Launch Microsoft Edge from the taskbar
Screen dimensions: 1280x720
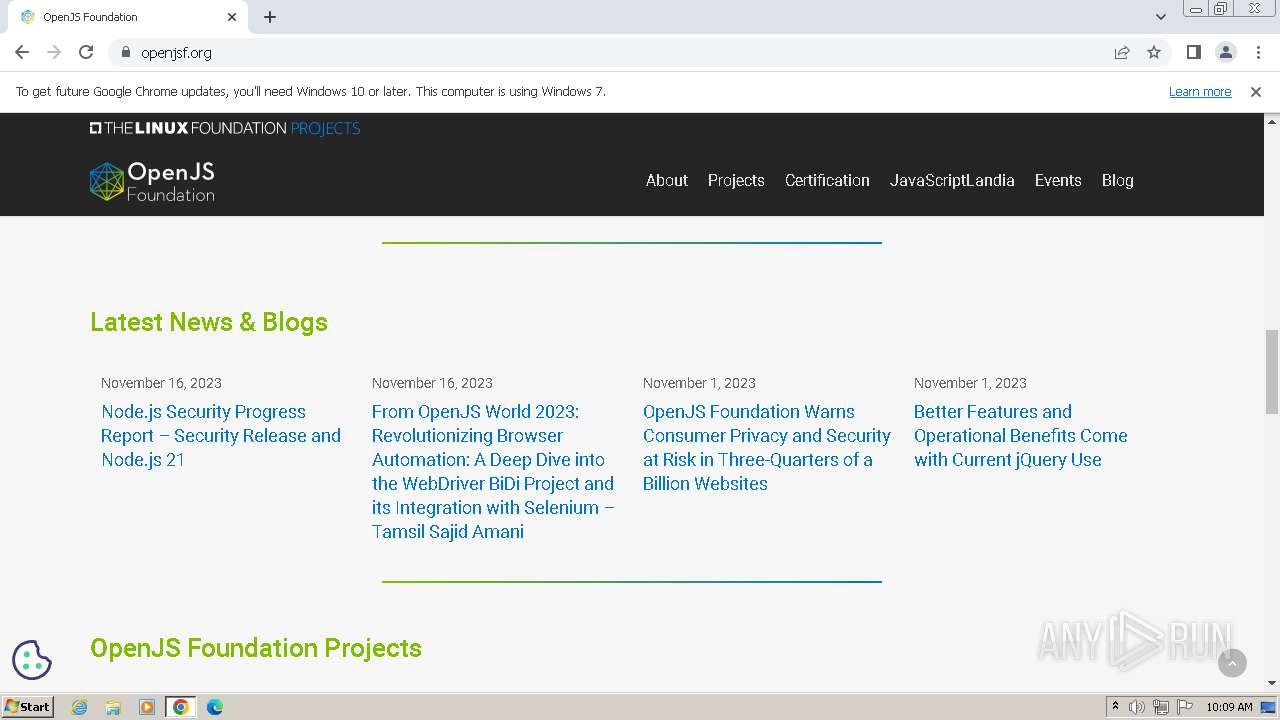[215, 707]
